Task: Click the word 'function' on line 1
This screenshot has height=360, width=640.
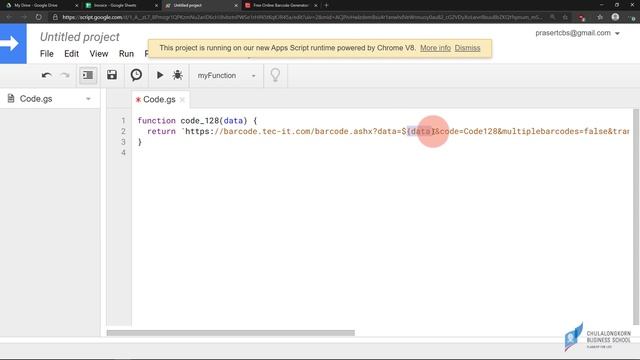Action: coord(156,121)
